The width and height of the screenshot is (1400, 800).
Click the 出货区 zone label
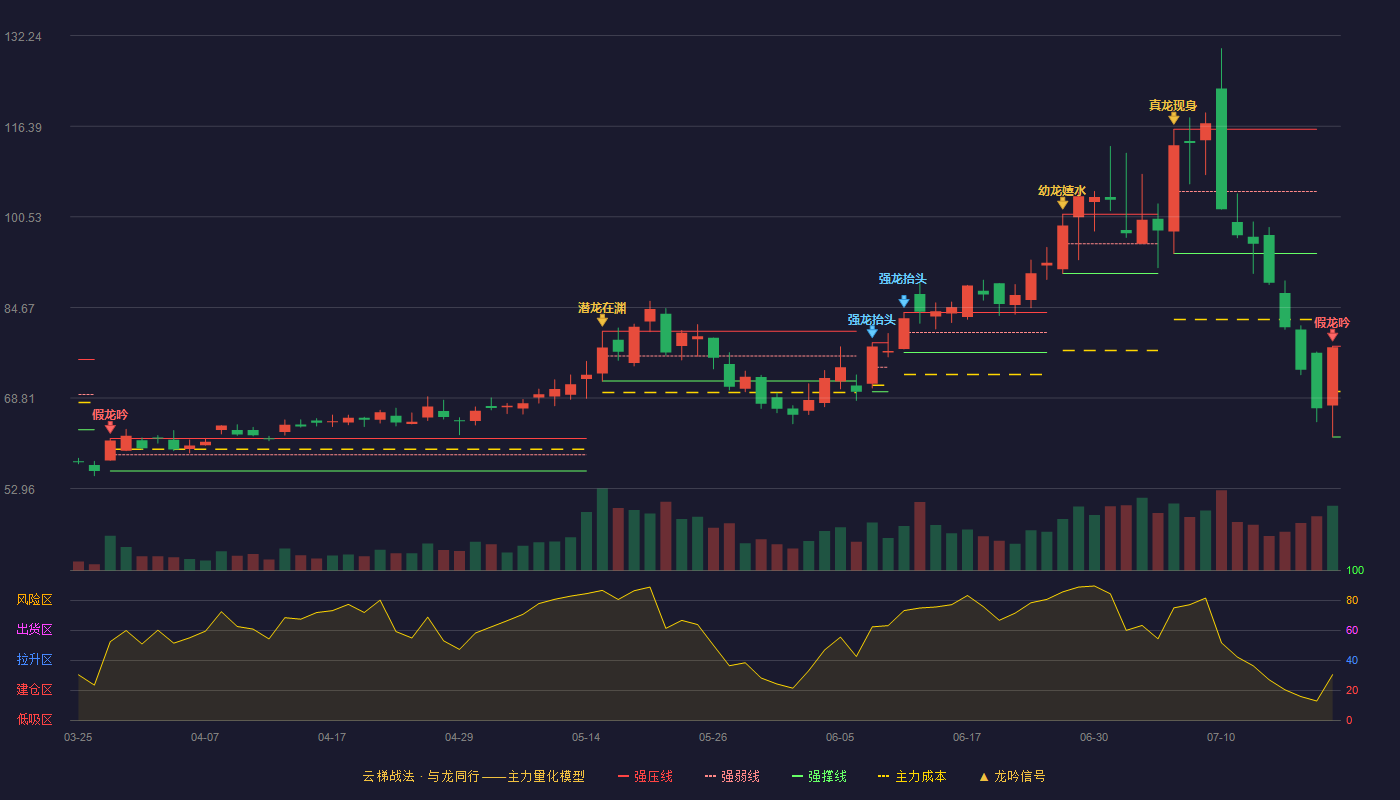pos(34,630)
